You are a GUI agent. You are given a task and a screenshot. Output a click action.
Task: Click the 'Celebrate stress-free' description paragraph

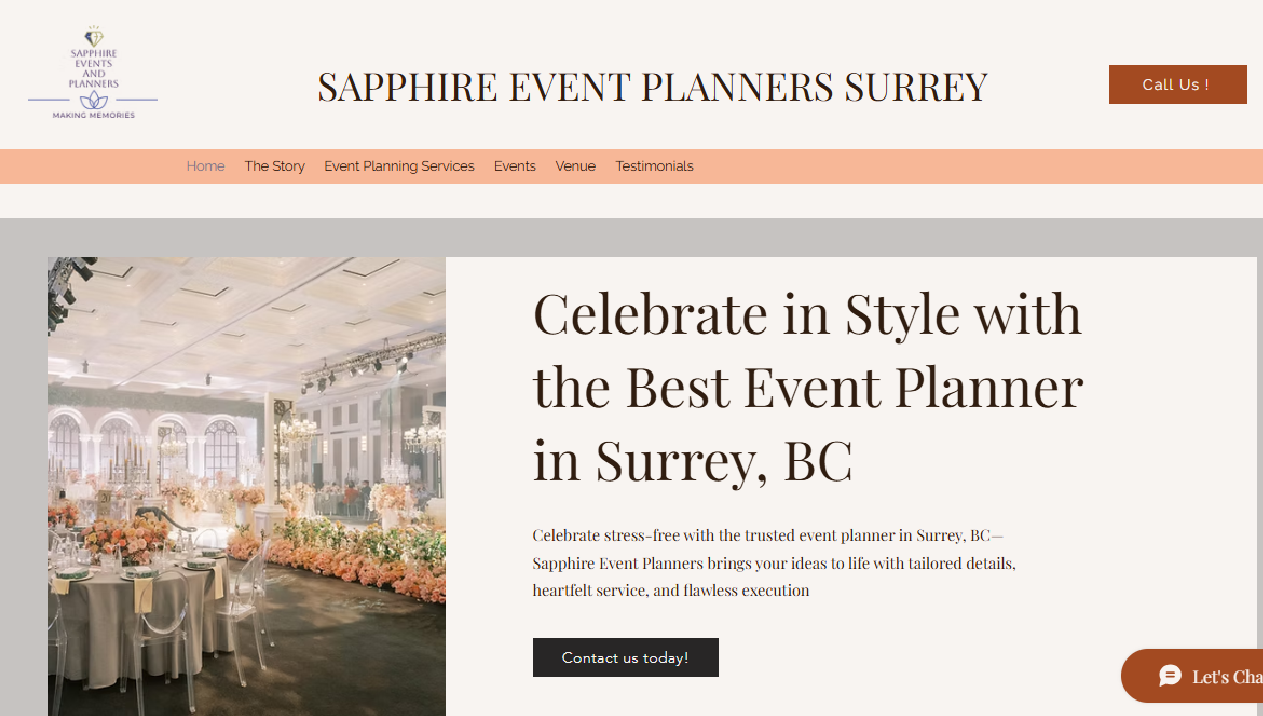(773, 563)
